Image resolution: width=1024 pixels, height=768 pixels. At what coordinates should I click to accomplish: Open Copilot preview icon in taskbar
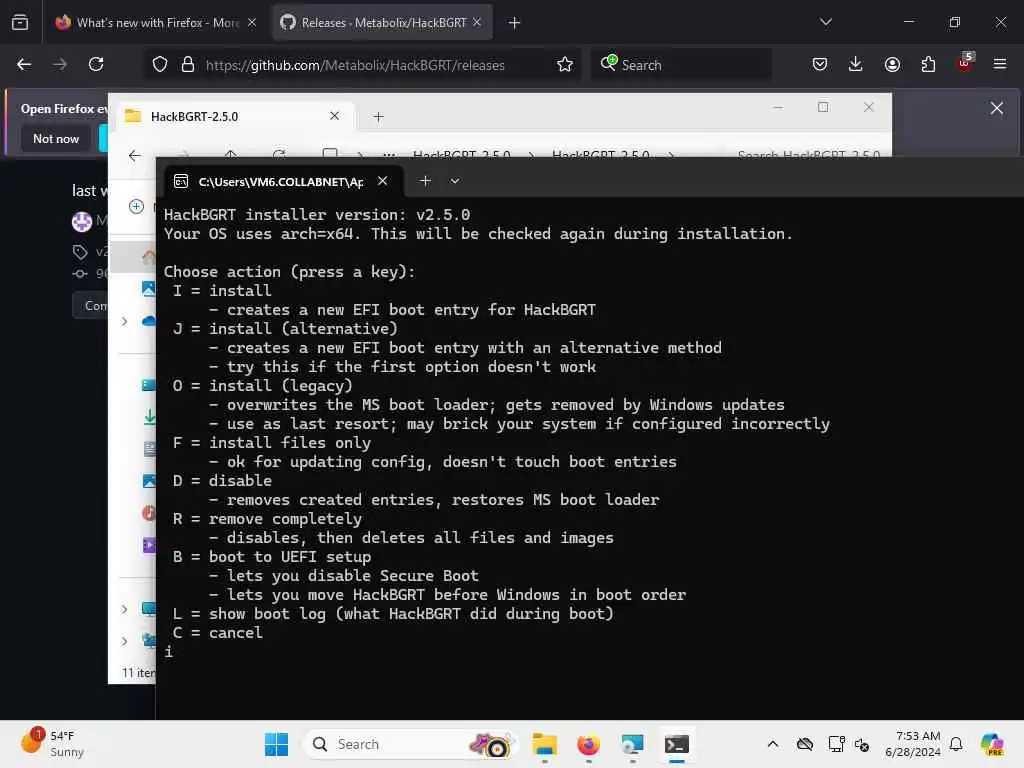[x=992, y=744]
